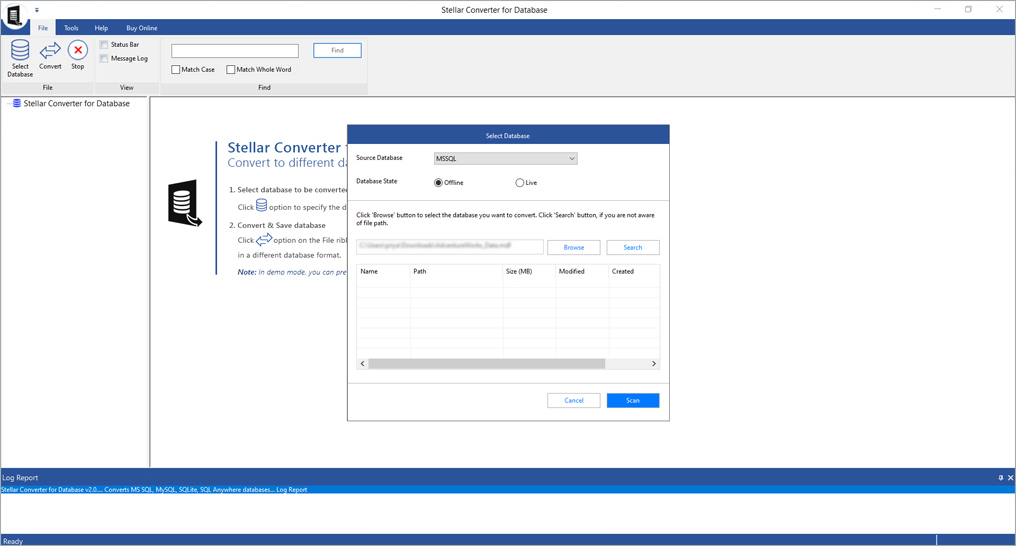Restore down the application window
Image resolution: width=1016 pixels, height=546 pixels.
click(x=968, y=9)
